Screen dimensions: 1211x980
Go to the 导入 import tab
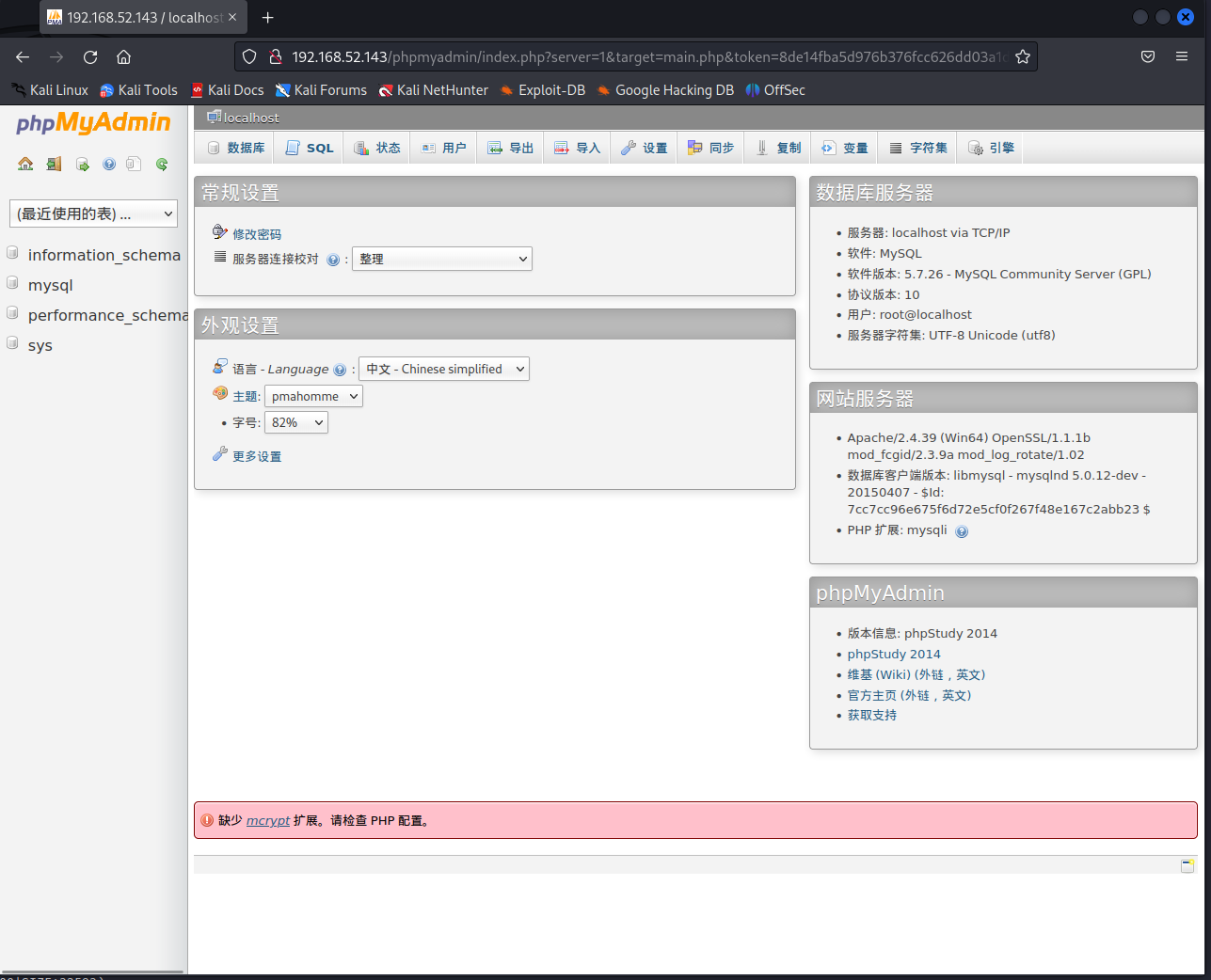tap(577, 148)
